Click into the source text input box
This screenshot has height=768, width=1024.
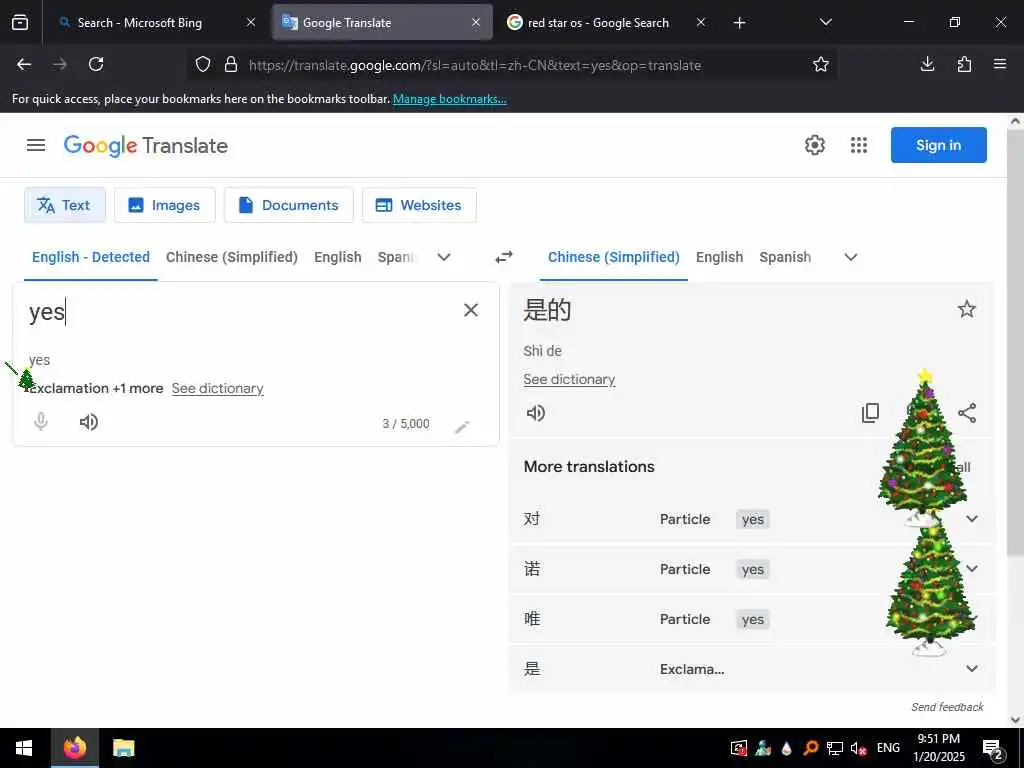pos(242,312)
